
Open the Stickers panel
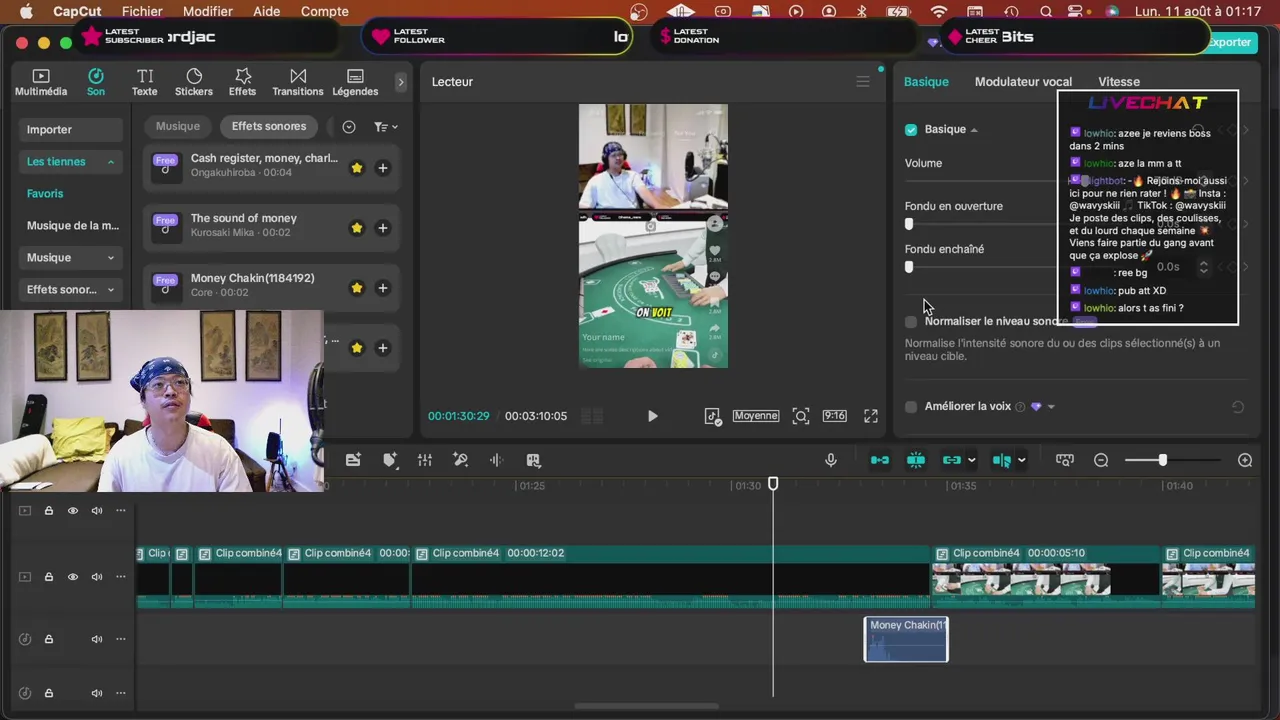pos(194,82)
